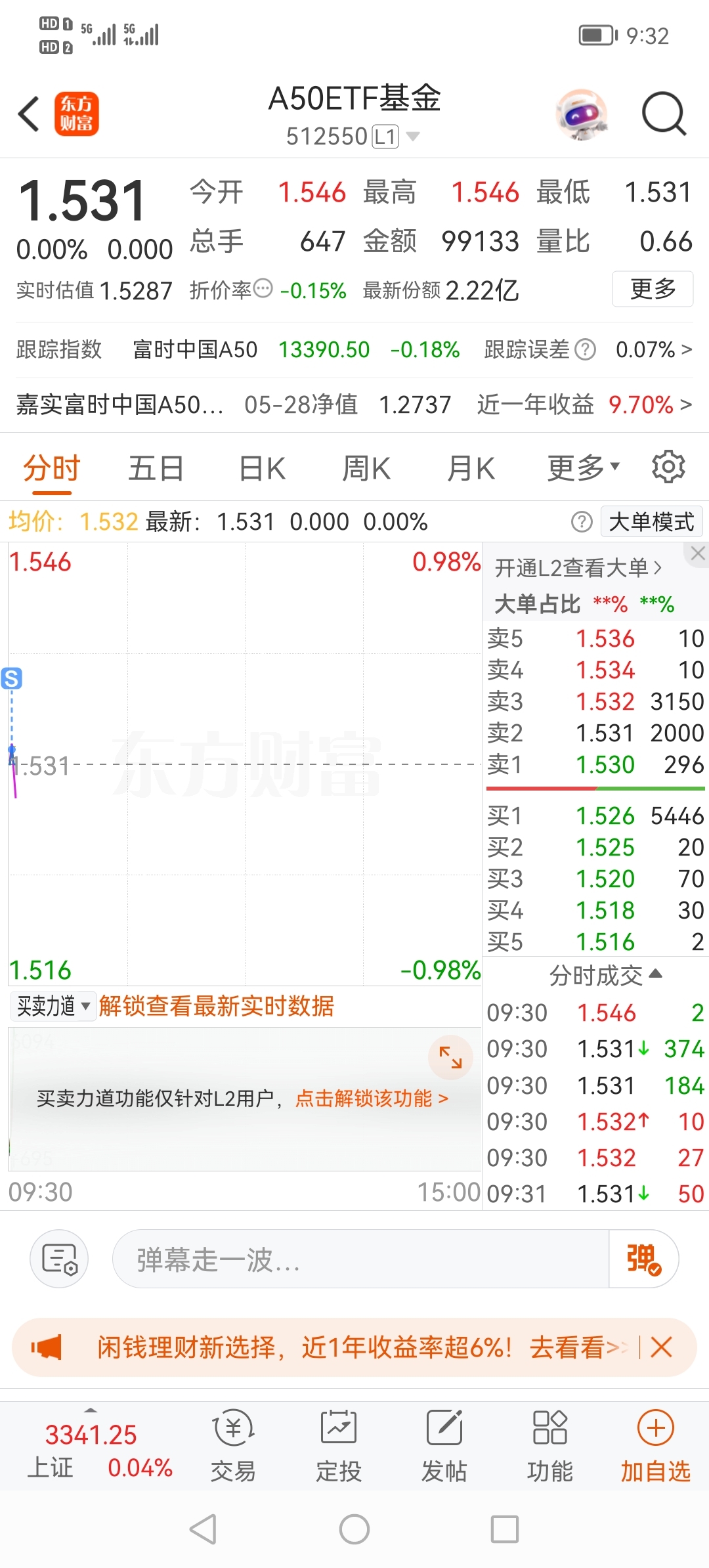The image size is (709, 1568).
Task: Open the 东方财富 orange logo
Action: coord(77,114)
